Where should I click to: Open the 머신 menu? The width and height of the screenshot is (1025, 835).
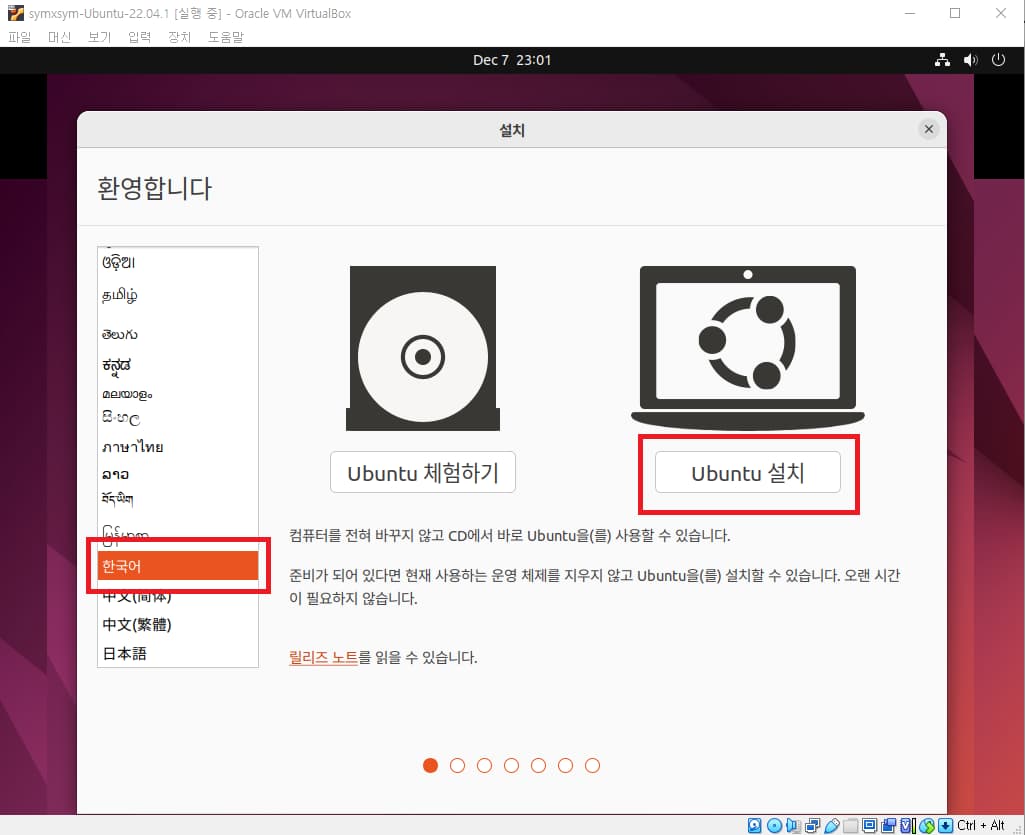[x=59, y=37]
